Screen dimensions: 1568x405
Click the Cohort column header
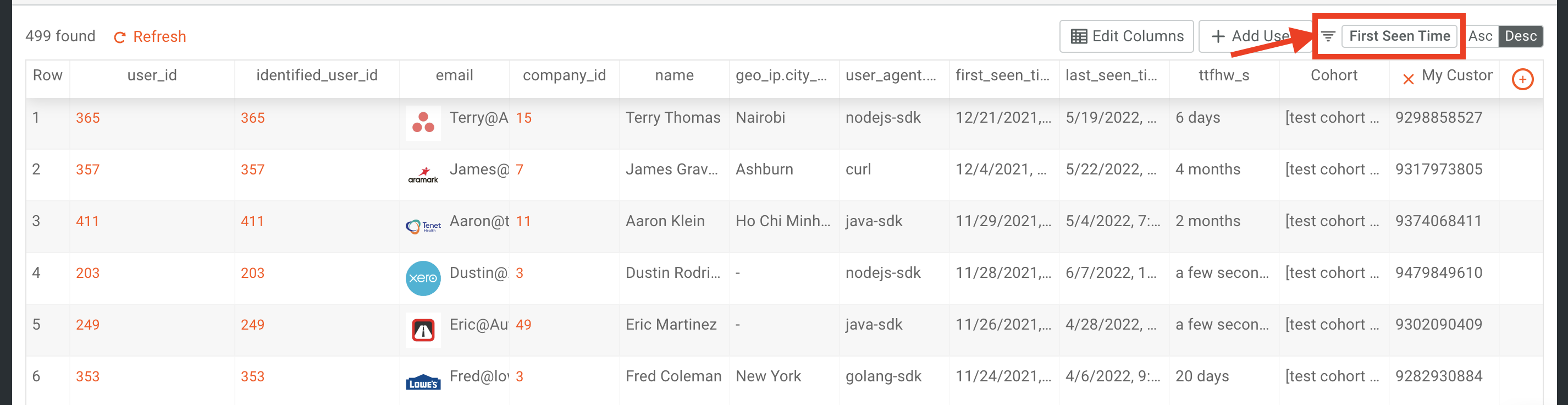click(1333, 75)
